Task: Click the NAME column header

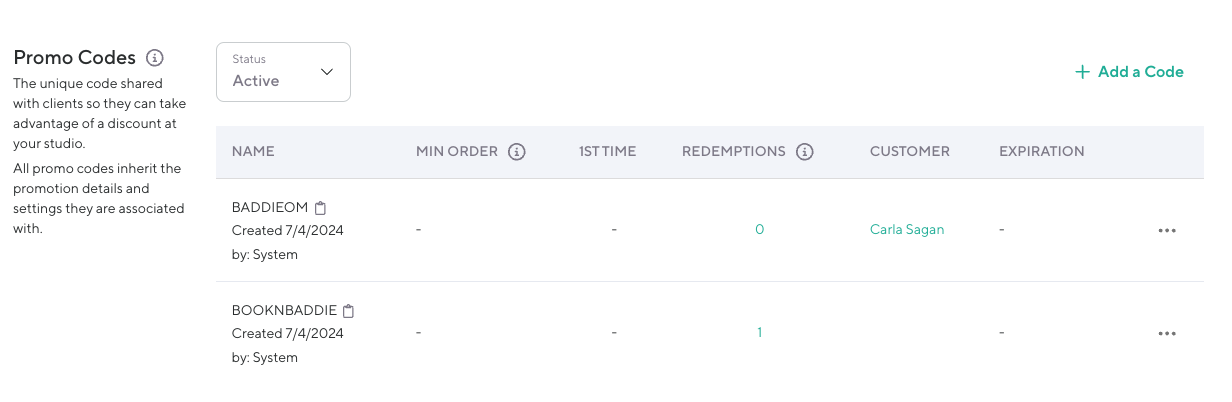Action: pyautogui.click(x=253, y=152)
